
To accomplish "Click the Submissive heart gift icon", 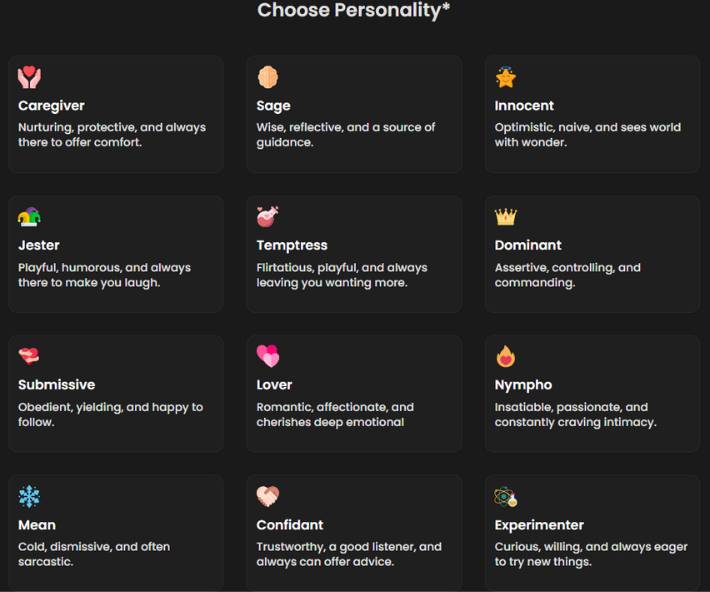I will tap(30, 356).
